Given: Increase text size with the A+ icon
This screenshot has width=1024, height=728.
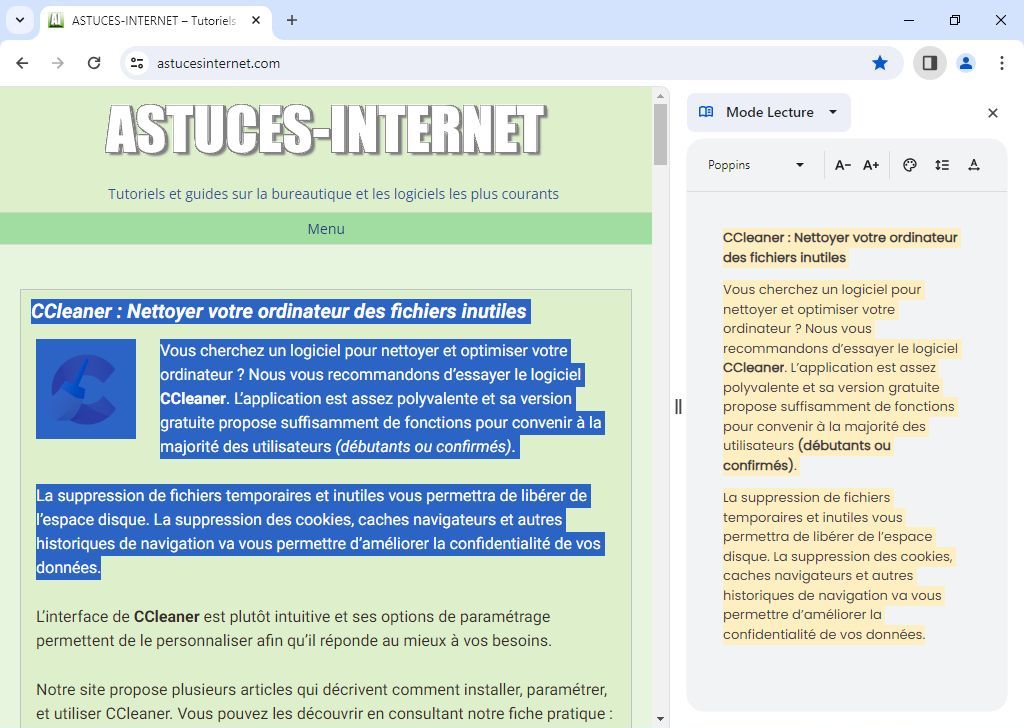Looking at the screenshot, I should pyautogui.click(x=870, y=164).
